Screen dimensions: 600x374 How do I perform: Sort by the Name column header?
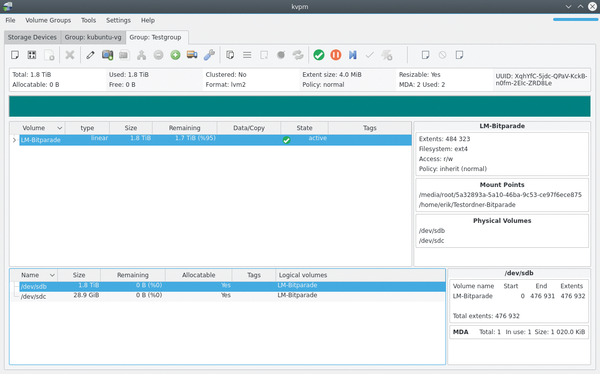tap(33, 275)
